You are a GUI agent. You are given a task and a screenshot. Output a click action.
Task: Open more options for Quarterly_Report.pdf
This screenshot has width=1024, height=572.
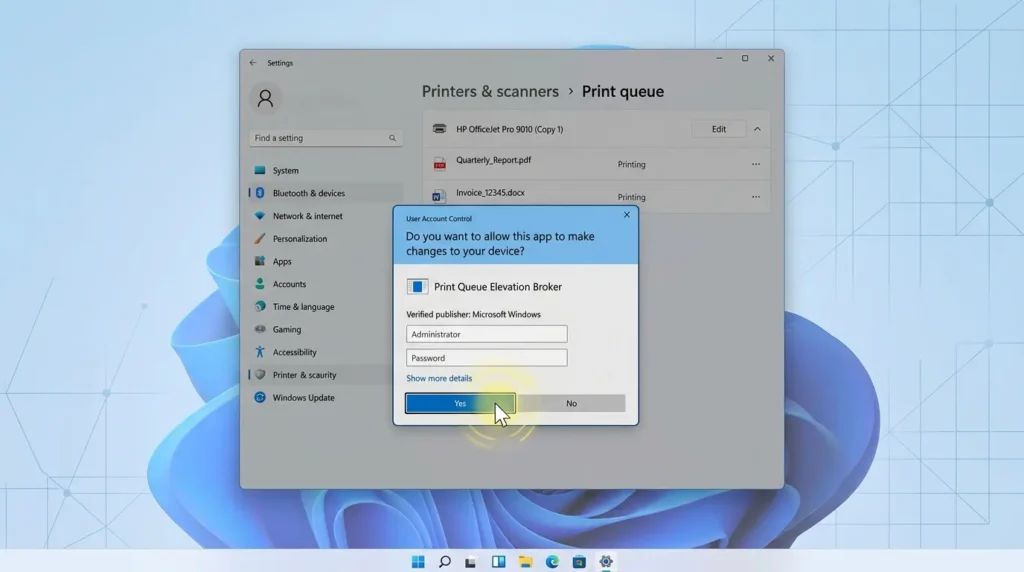click(x=756, y=165)
